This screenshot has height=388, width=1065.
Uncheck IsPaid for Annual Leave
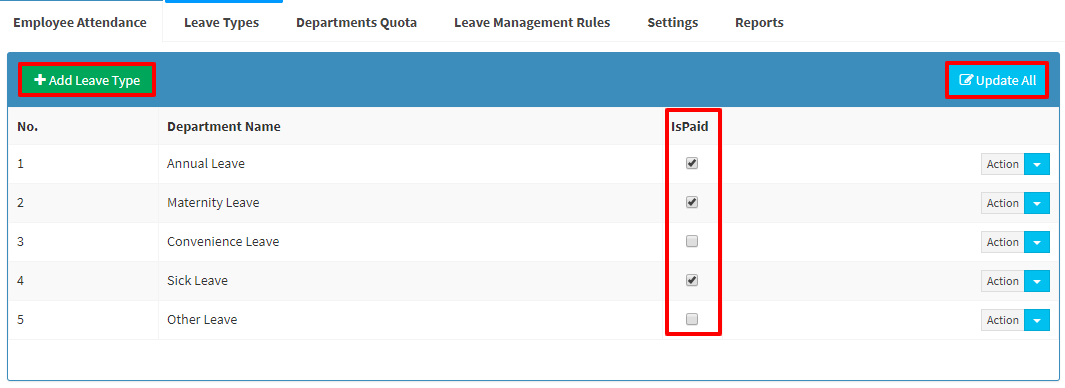(x=691, y=163)
